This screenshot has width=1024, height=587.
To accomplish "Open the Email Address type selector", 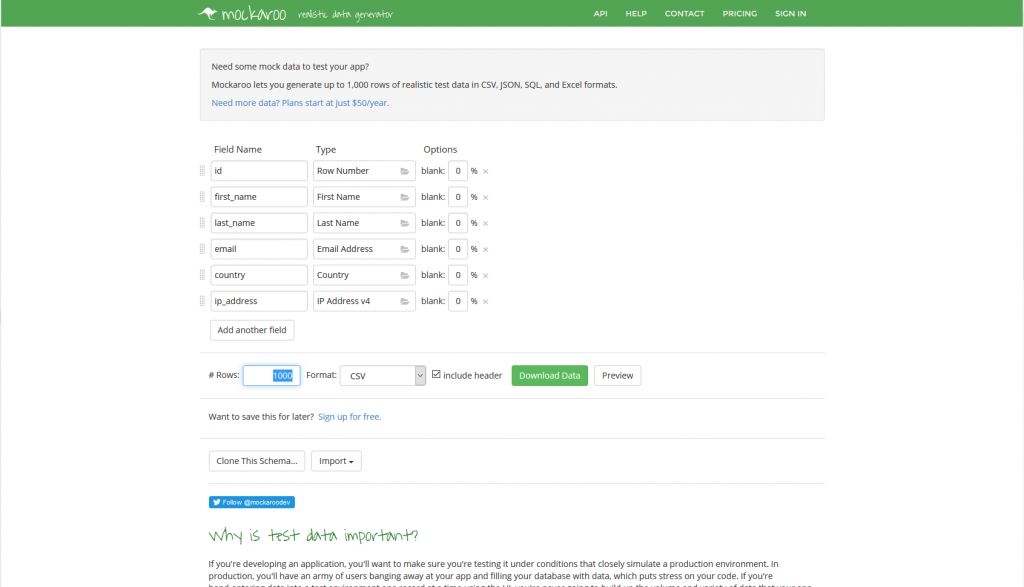I will click(357, 249).
